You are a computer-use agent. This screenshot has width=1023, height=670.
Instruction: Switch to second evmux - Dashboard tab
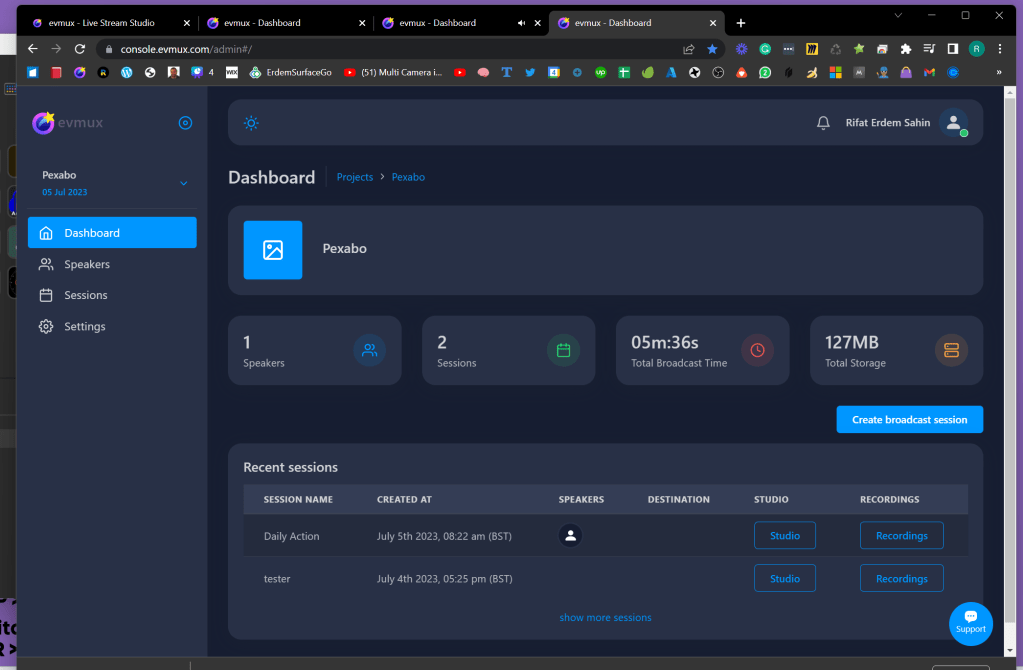(x=285, y=23)
